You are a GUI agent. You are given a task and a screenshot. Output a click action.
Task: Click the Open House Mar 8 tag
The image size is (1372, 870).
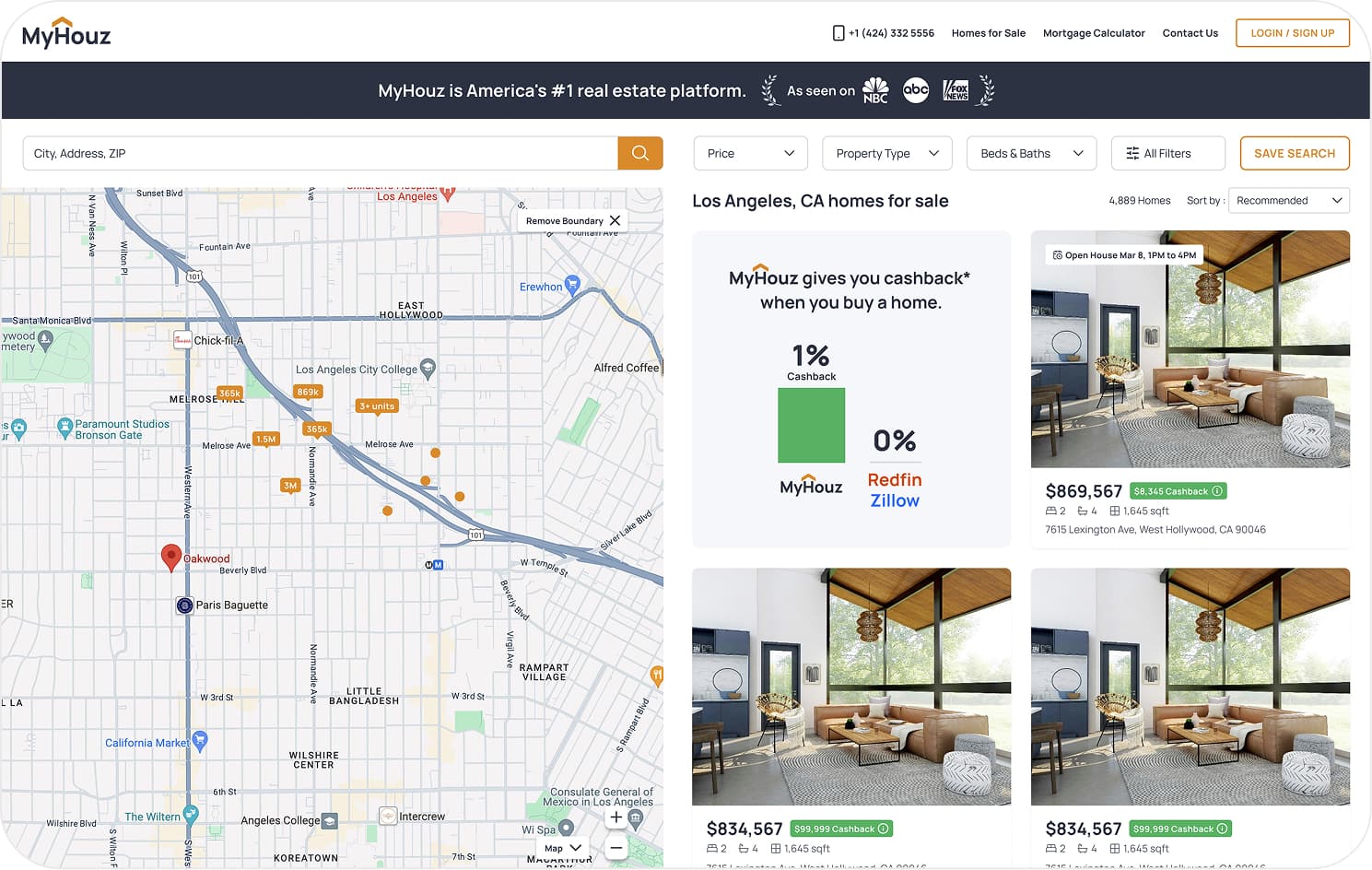tap(1124, 255)
